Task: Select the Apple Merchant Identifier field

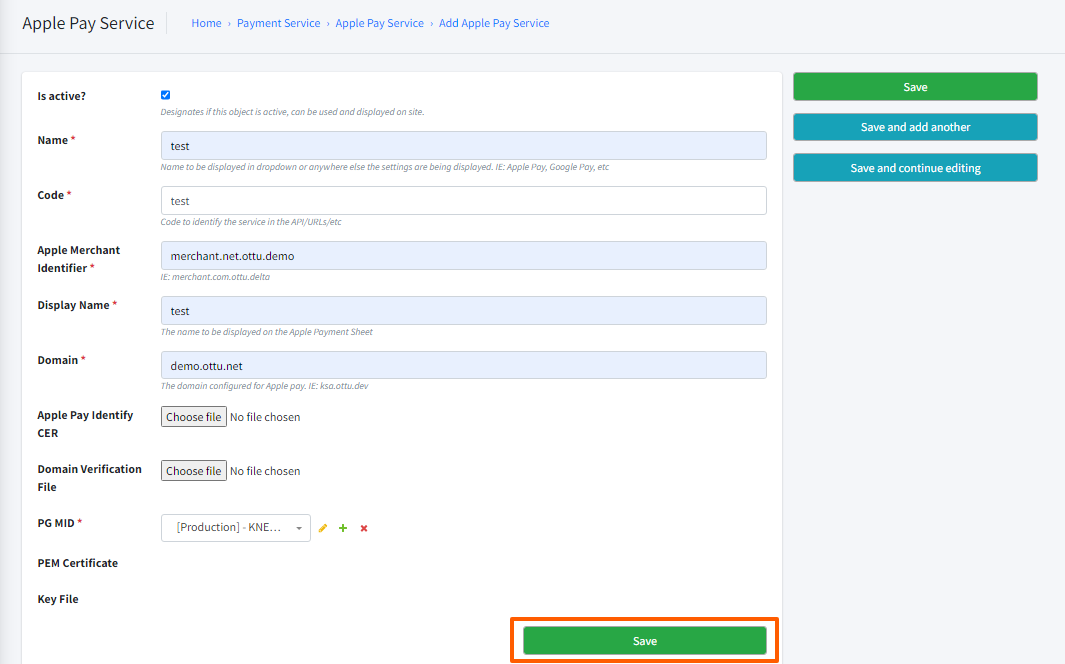Action: click(463, 256)
